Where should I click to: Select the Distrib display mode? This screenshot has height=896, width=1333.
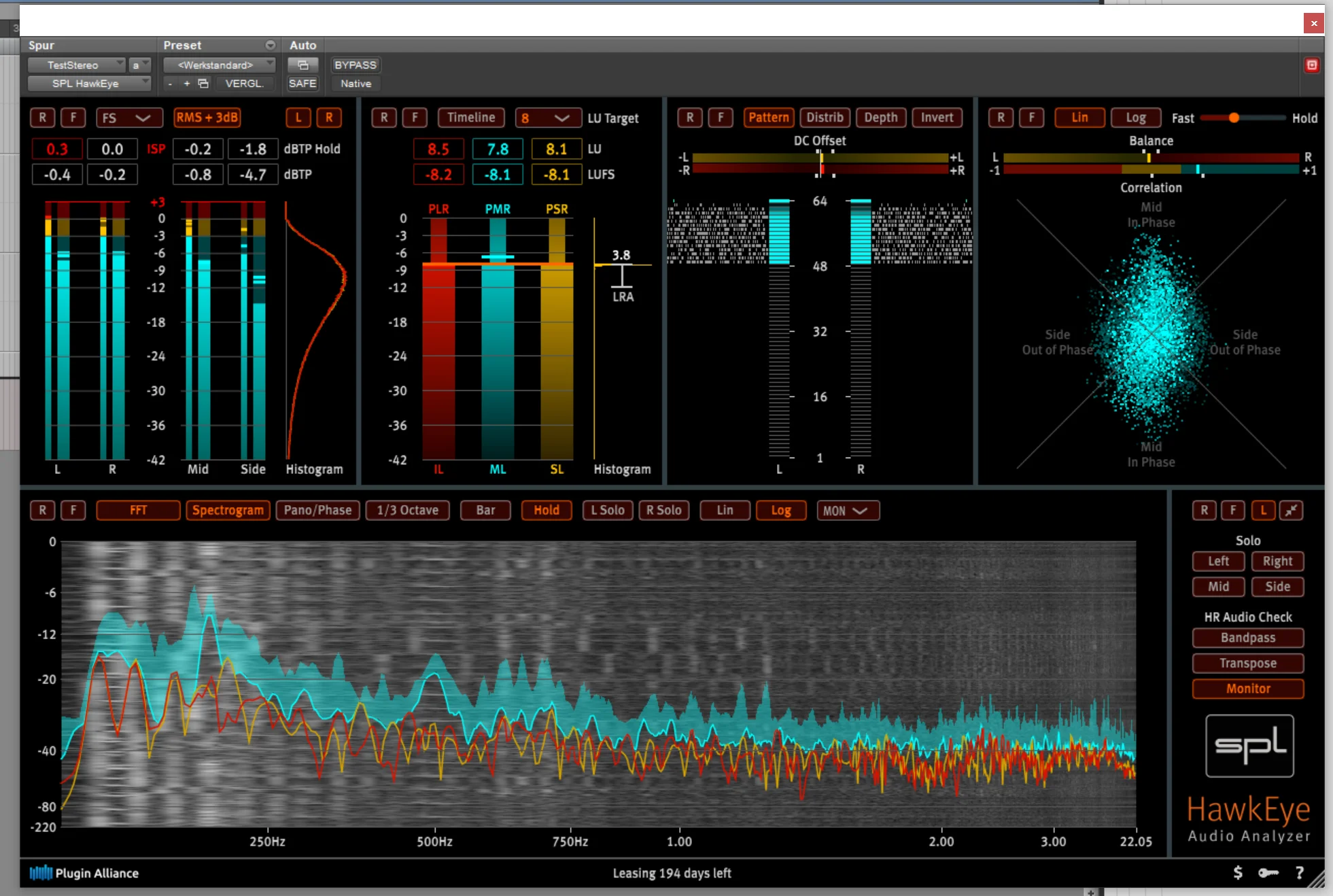(825, 118)
